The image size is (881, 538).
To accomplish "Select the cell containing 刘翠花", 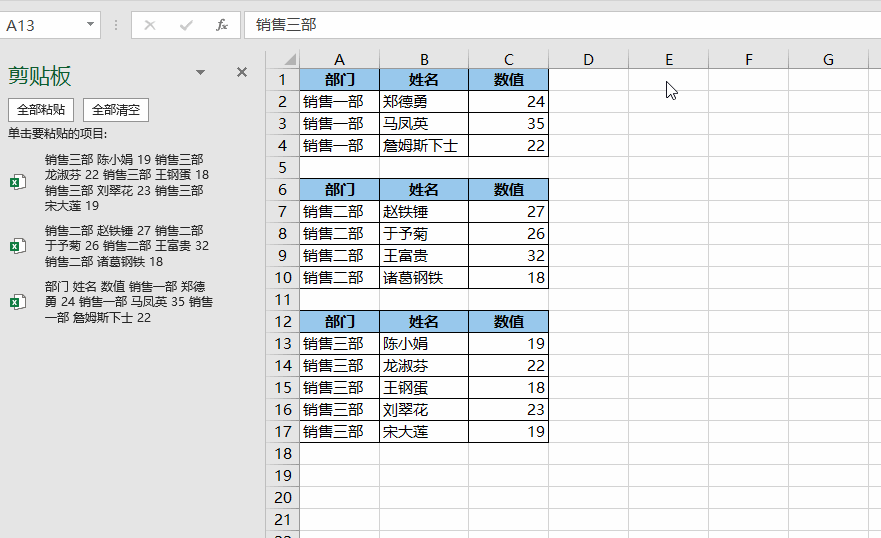I will [424, 409].
